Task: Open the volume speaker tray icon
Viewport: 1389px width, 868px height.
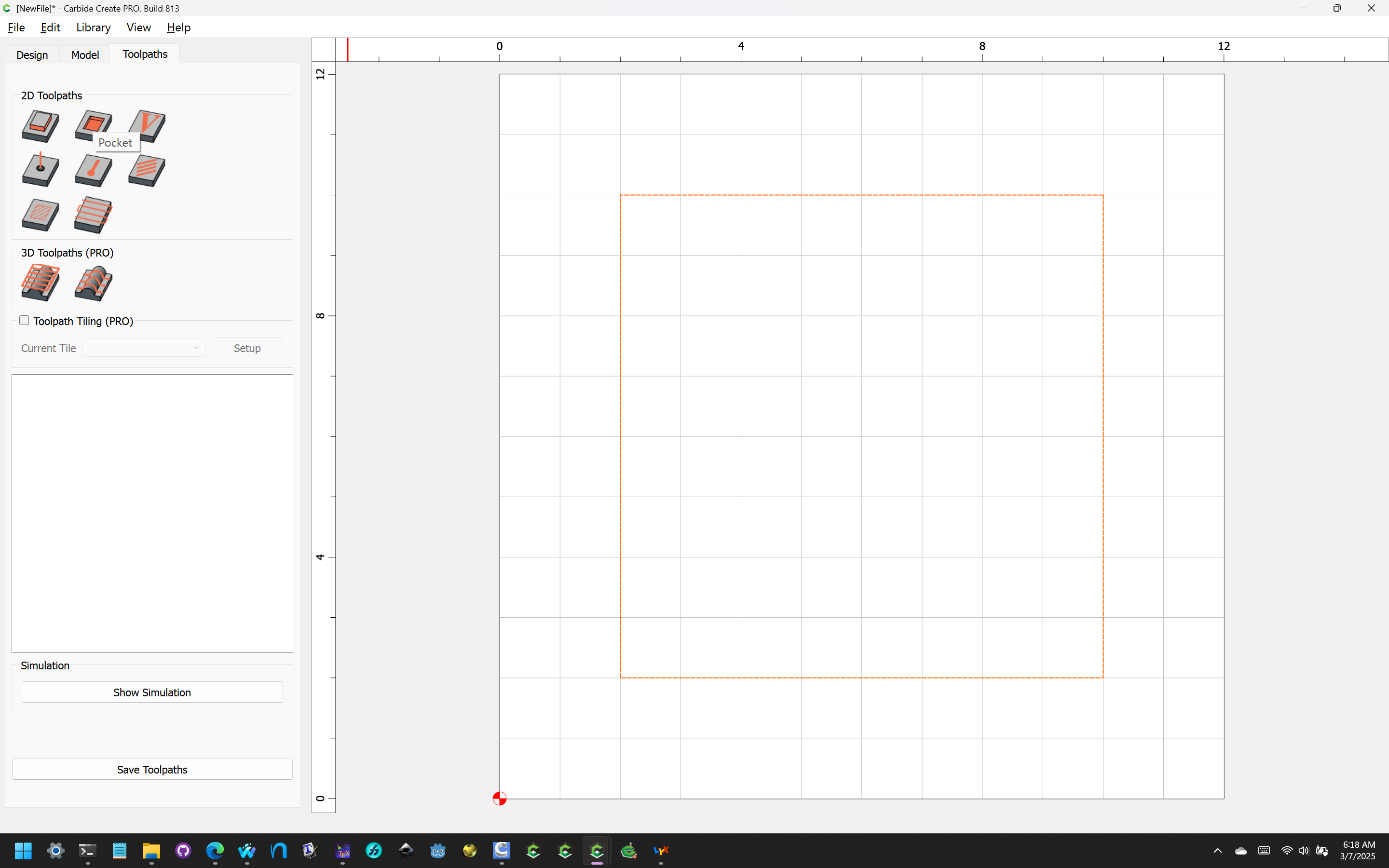Action: click(x=1304, y=850)
